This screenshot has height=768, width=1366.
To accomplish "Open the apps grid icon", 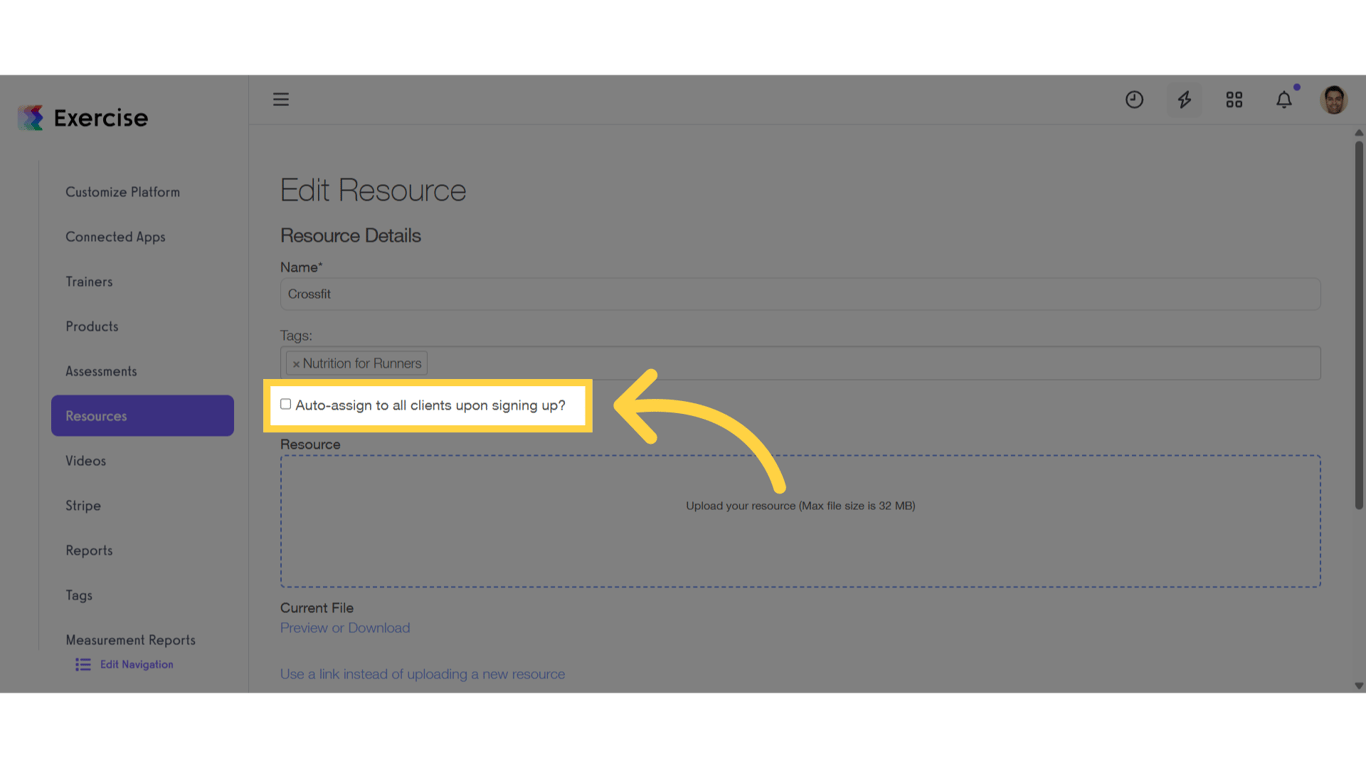I will click(x=1234, y=99).
